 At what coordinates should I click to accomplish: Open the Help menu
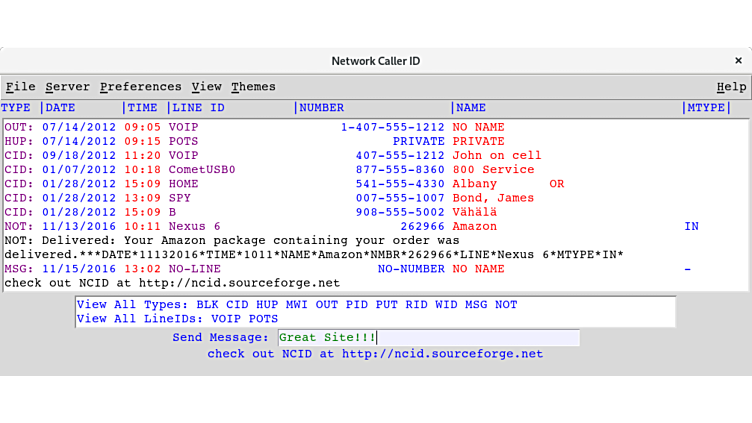[x=731, y=87]
